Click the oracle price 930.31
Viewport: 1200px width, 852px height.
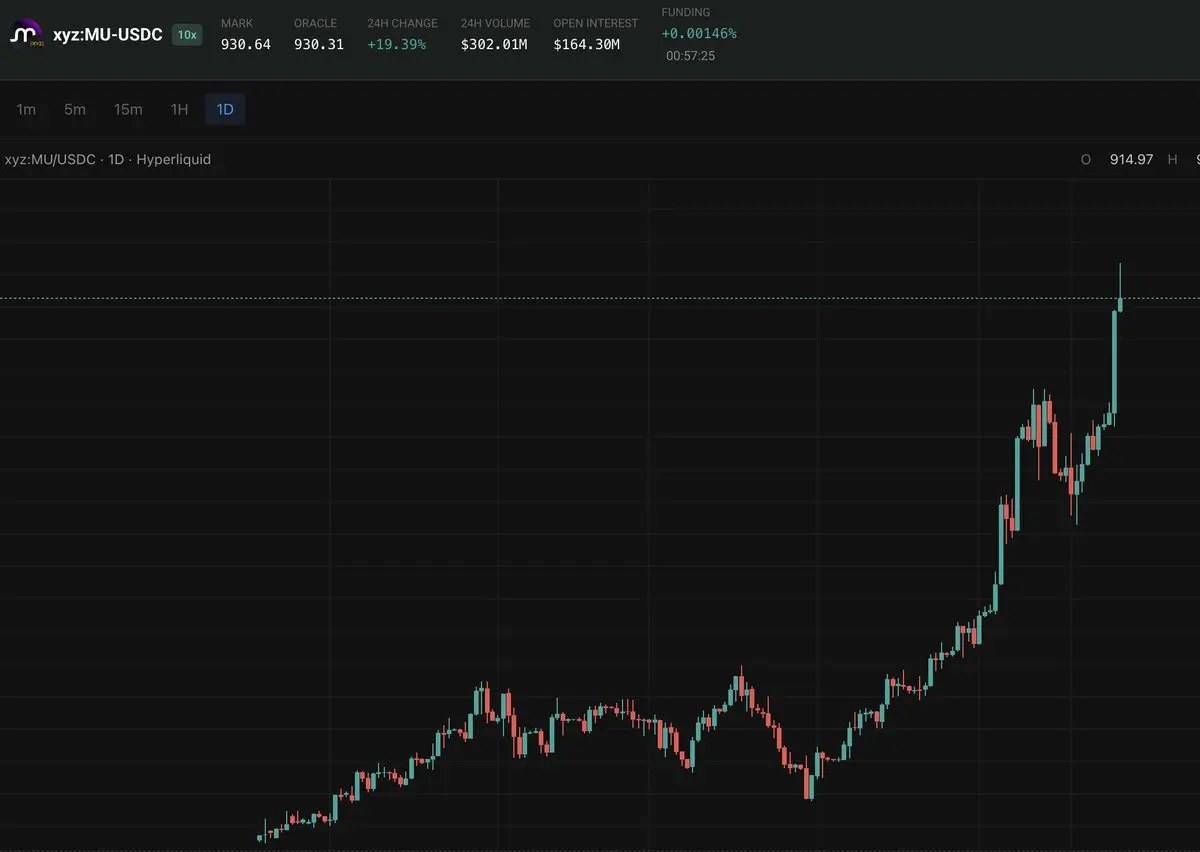pos(318,45)
